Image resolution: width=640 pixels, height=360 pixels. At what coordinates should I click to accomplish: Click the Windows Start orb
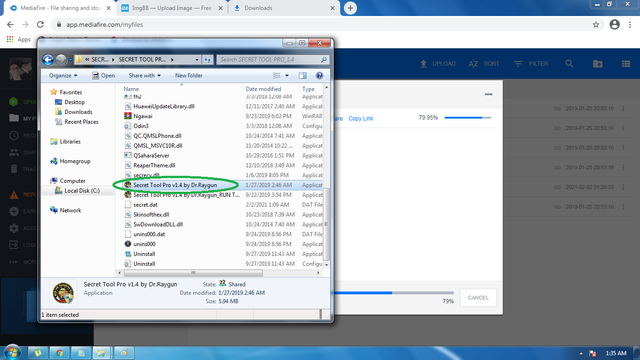(x=12, y=352)
